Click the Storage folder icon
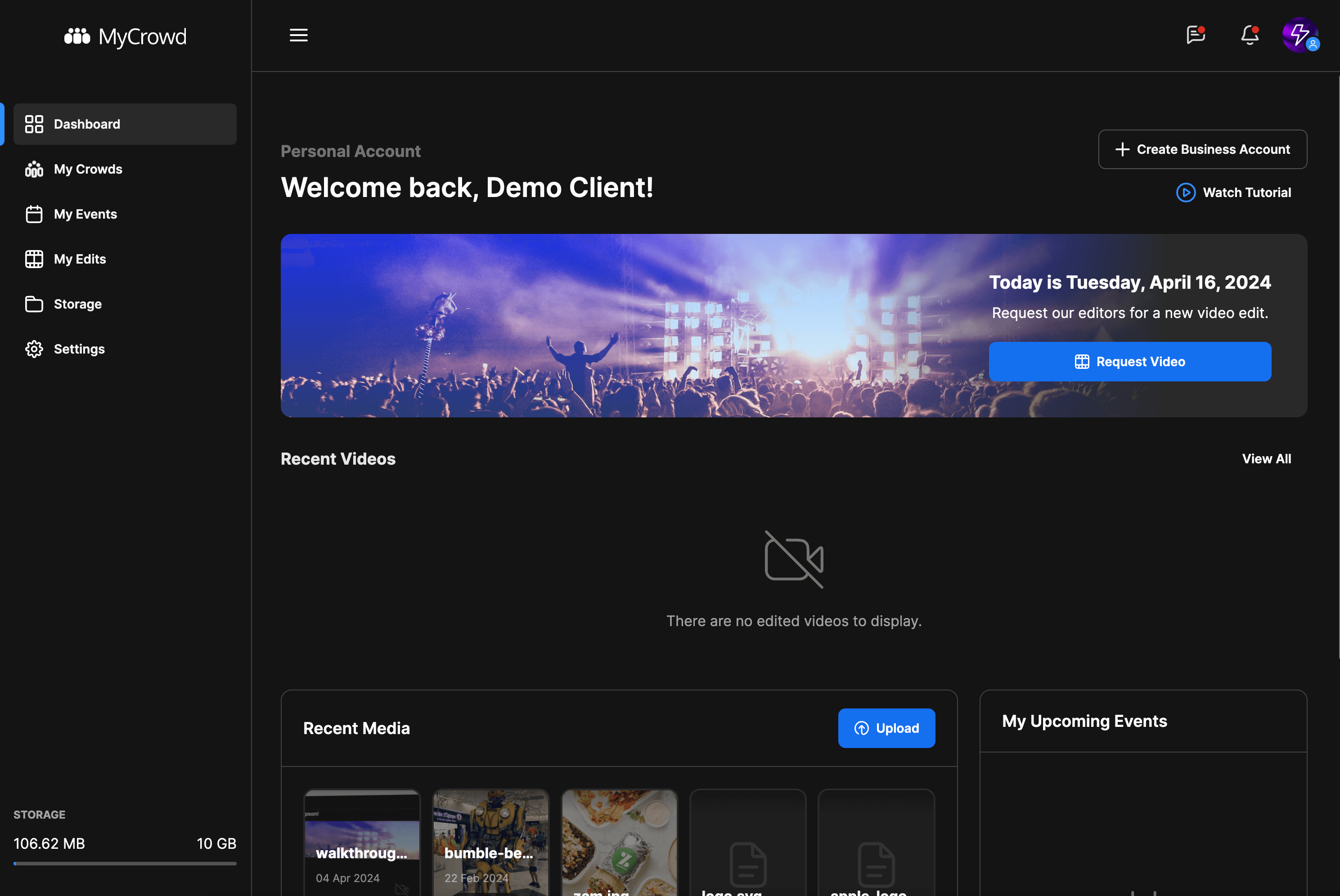 [34, 304]
